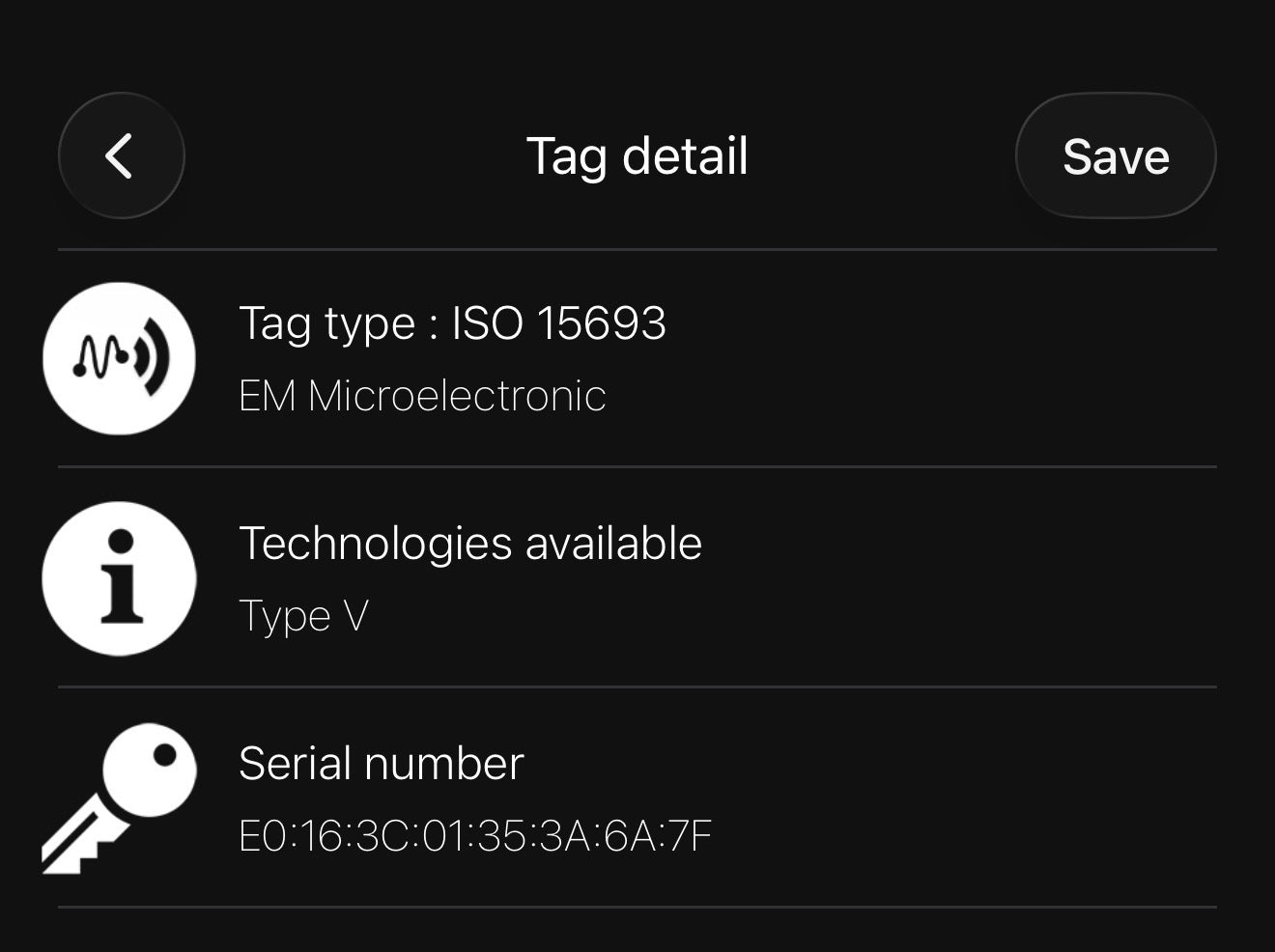Tap the back chevron button

pyautogui.click(x=121, y=155)
